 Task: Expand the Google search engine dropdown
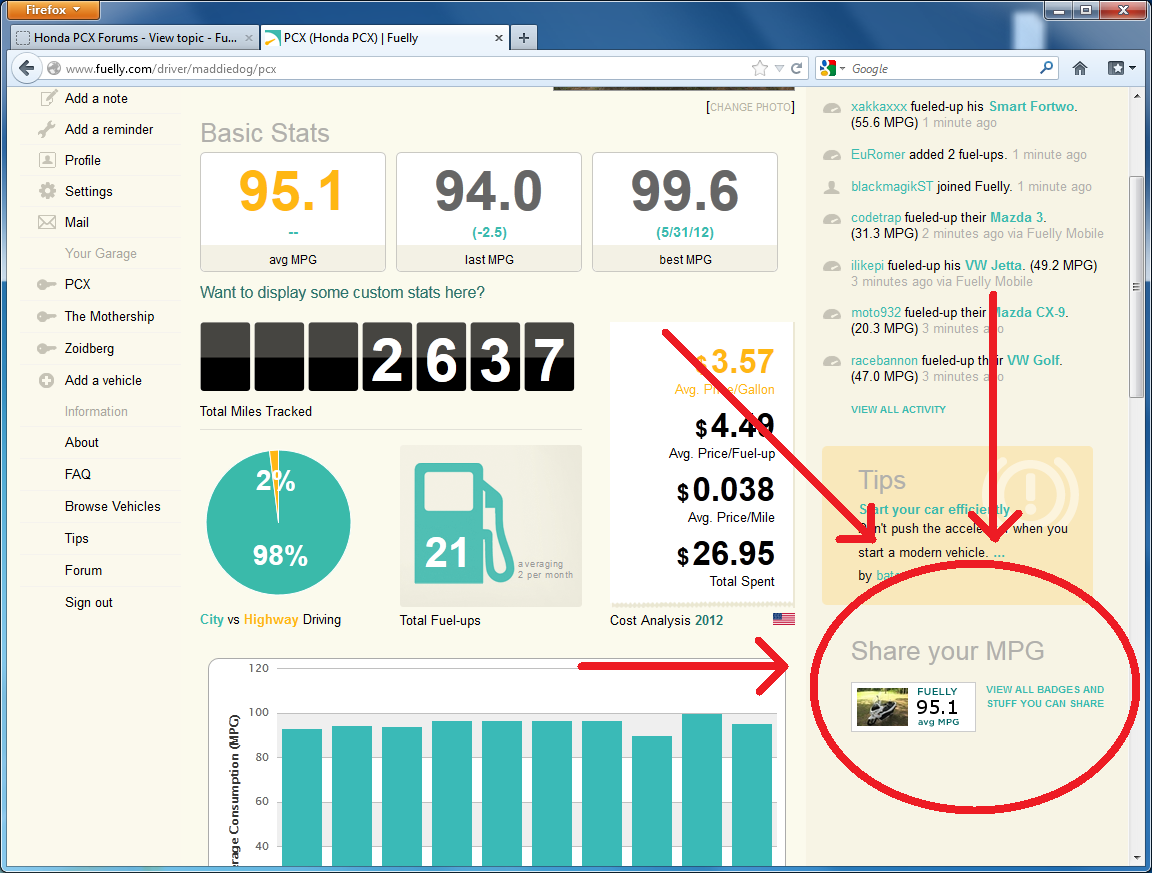pos(832,68)
